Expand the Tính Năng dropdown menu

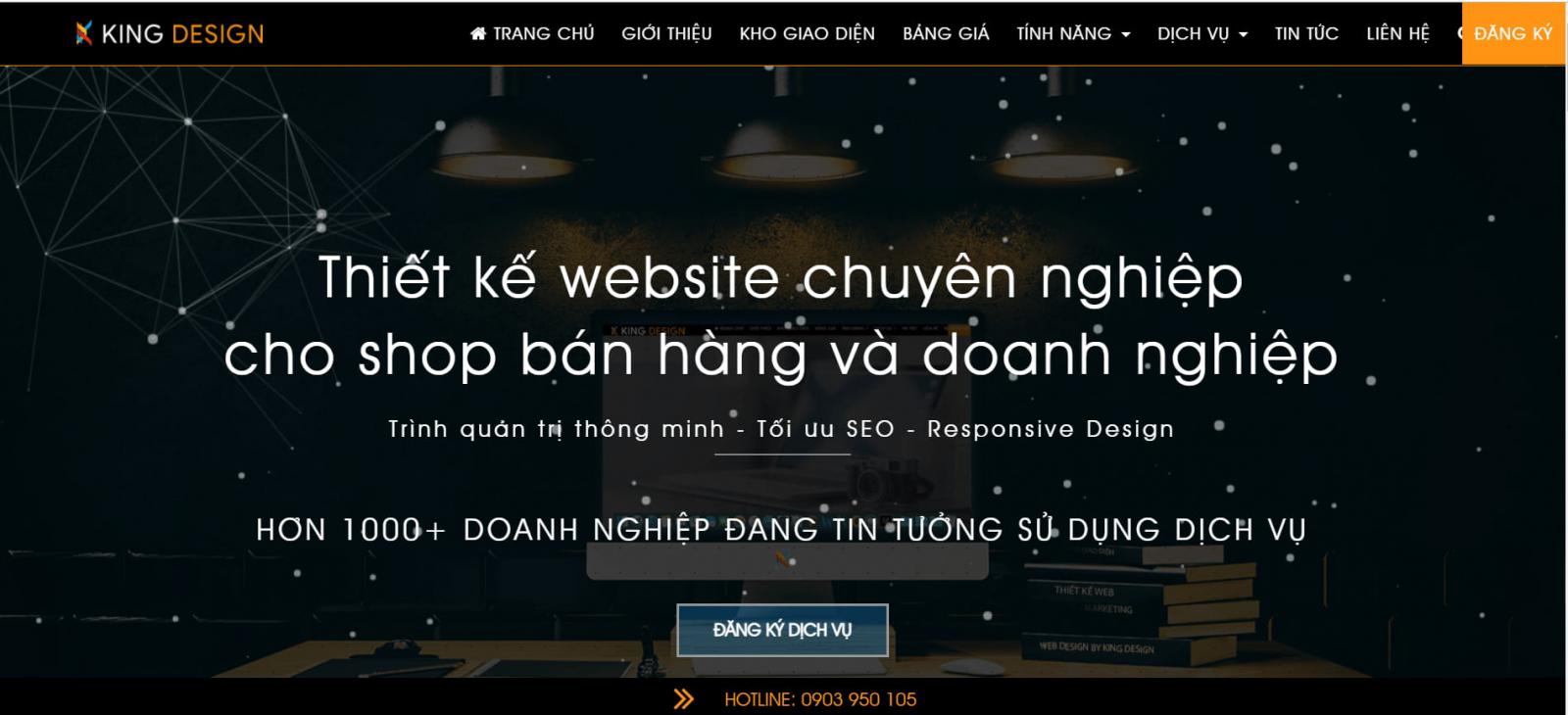tap(1073, 33)
